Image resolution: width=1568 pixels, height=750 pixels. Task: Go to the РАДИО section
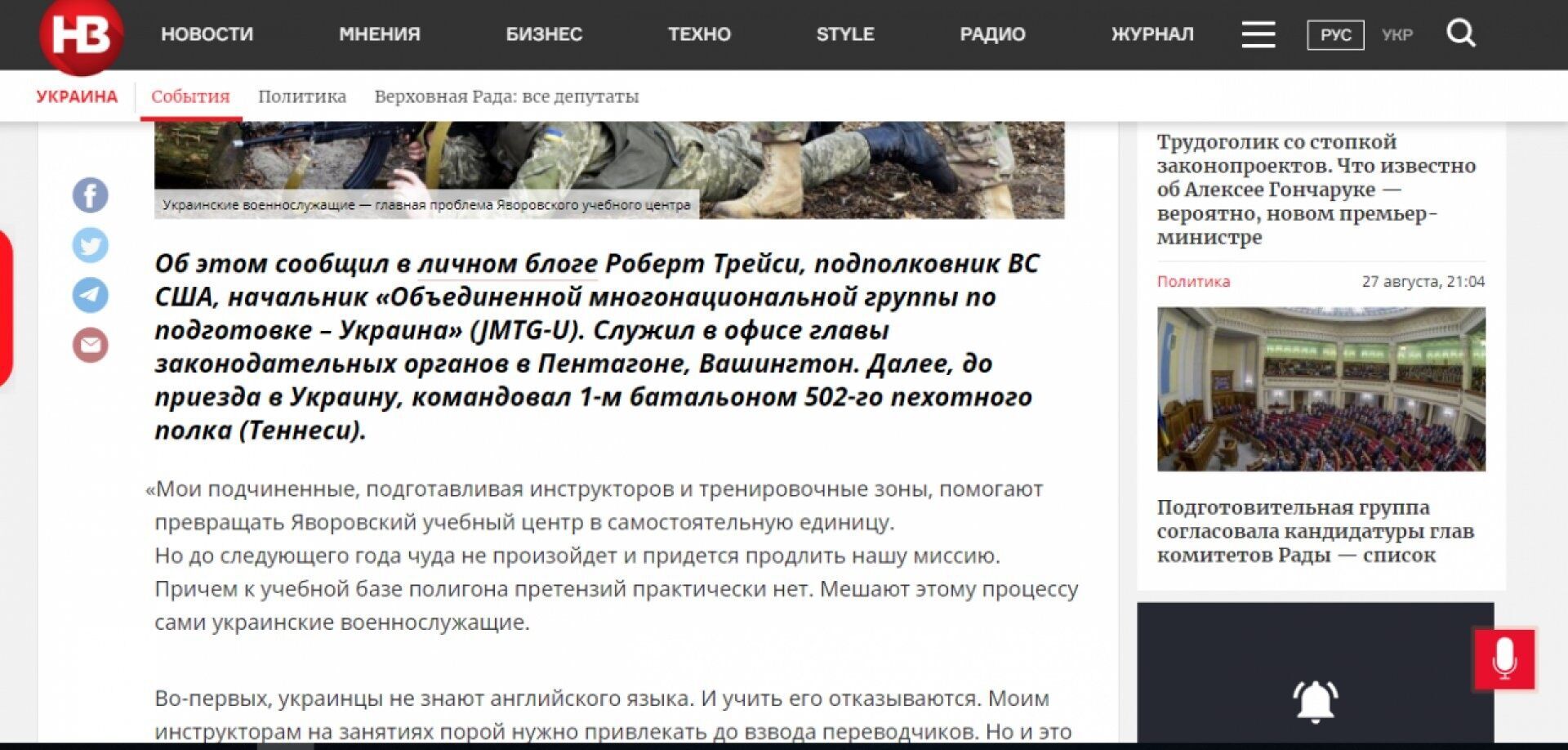pyautogui.click(x=992, y=34)
